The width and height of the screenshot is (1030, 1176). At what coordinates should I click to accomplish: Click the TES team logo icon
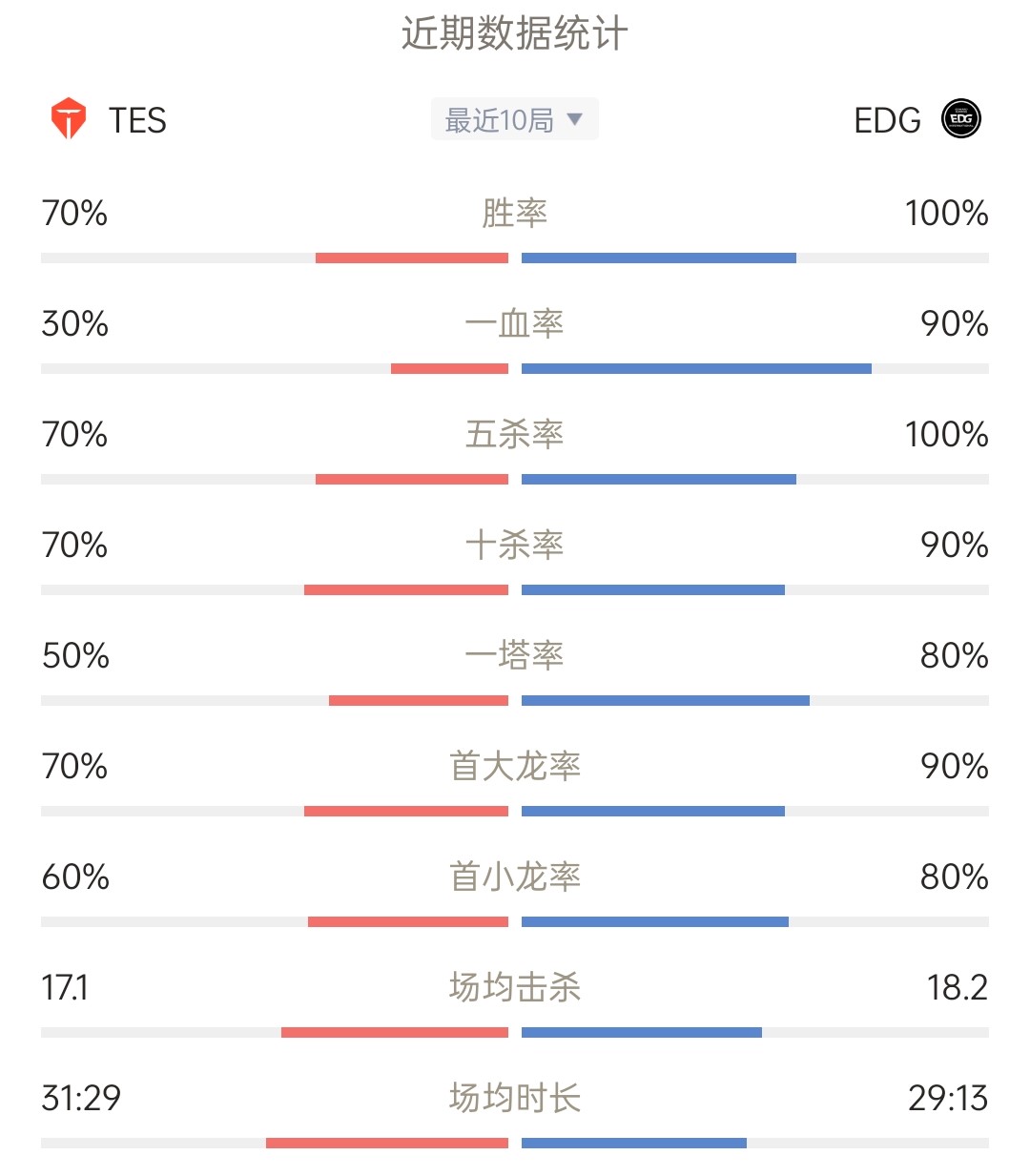(69, 119)
